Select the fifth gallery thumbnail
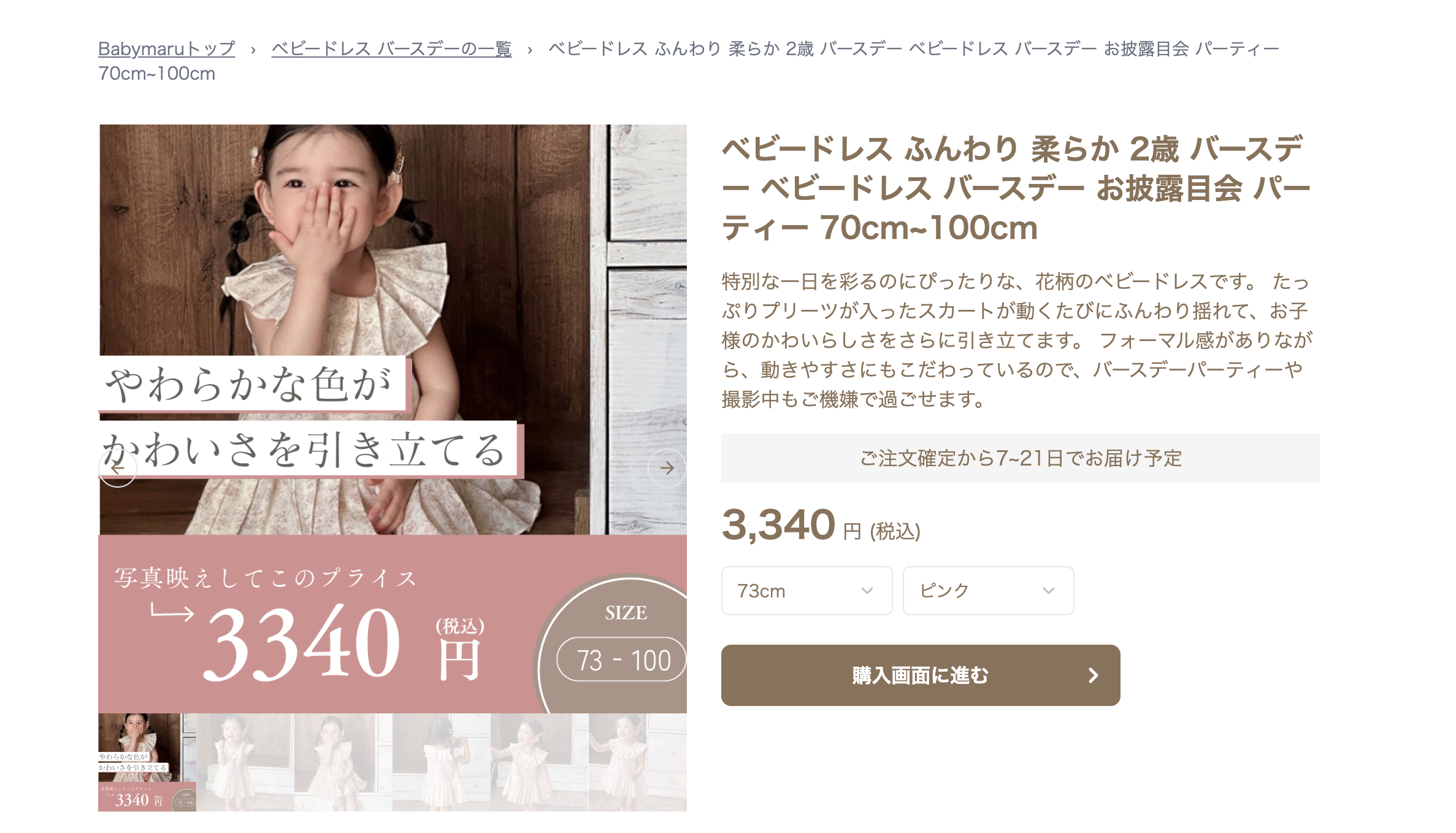 click(x=540, y=762)
